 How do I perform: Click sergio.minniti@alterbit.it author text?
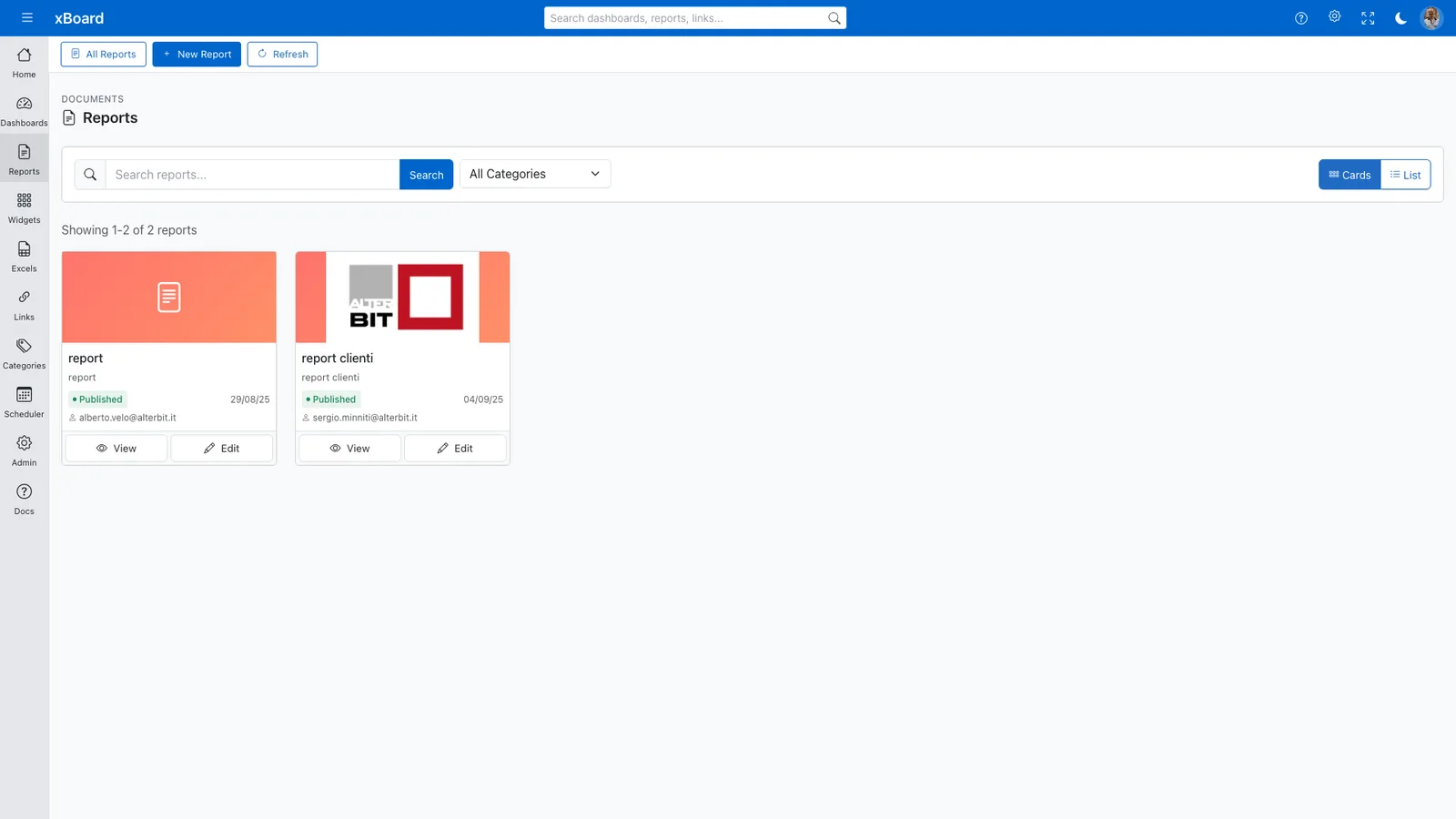365,418
